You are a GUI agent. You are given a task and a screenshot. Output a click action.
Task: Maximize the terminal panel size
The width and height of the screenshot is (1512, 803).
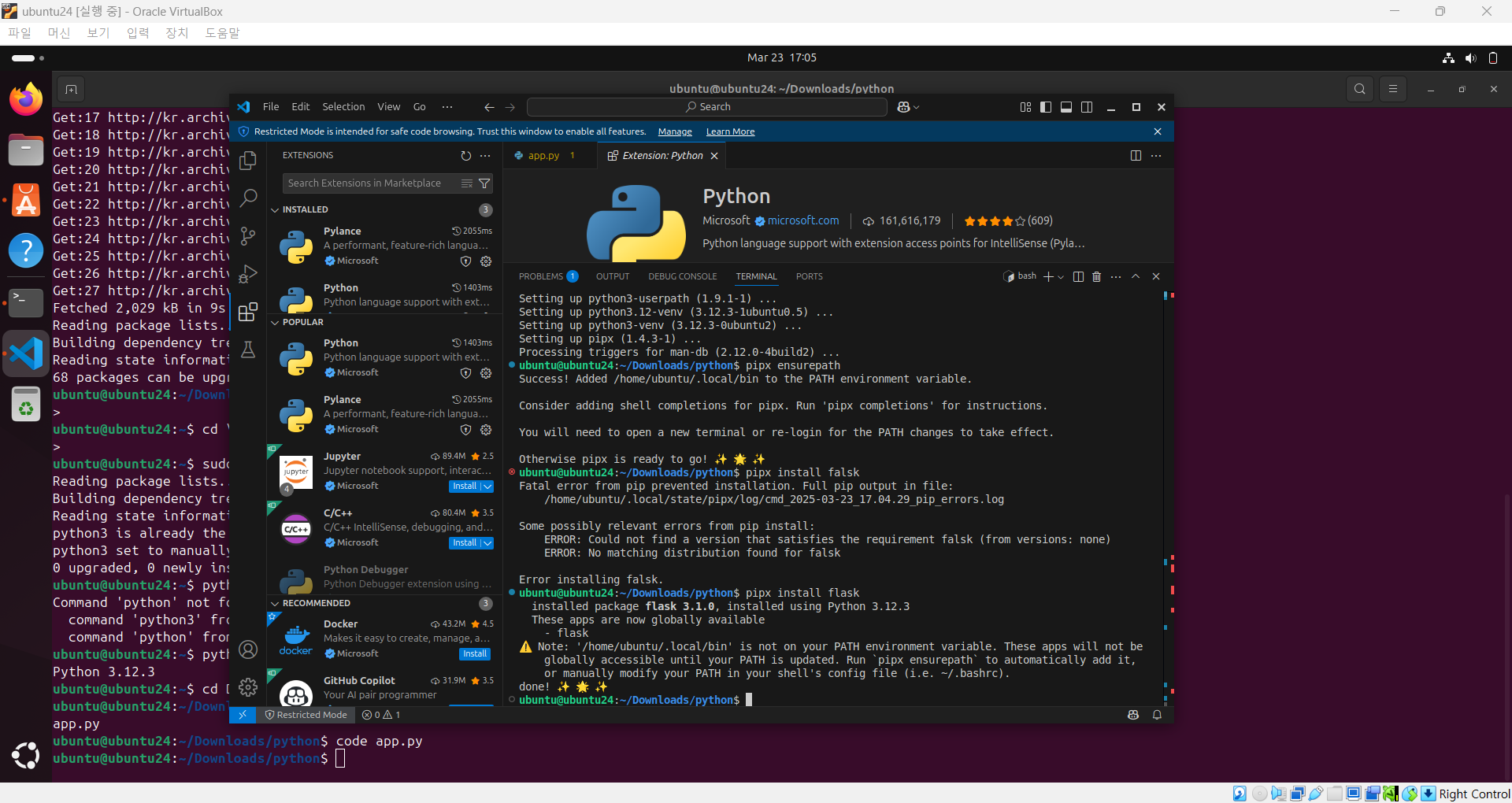[1136, 276]
